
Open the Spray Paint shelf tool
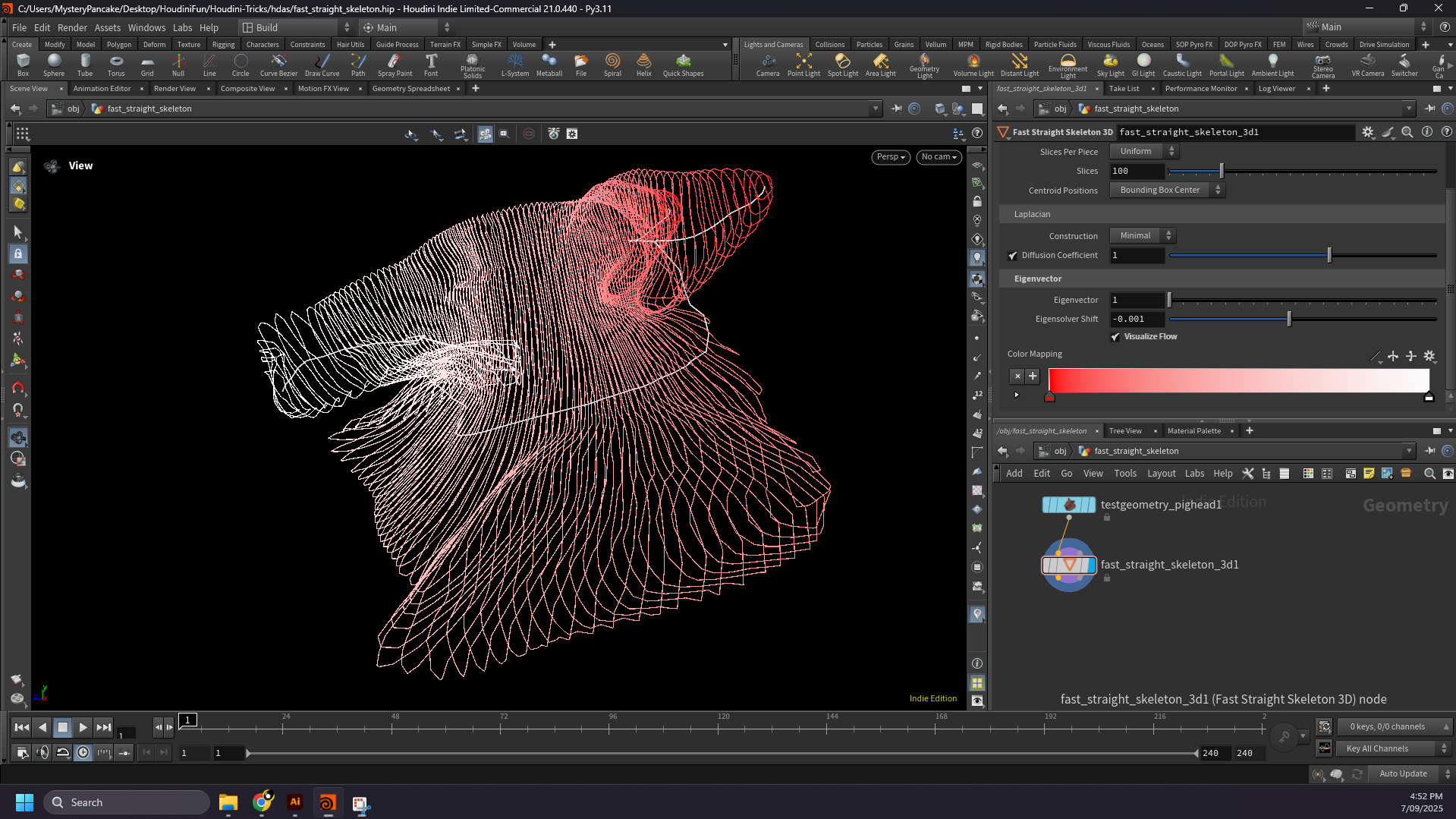click(x=394, y=65)
